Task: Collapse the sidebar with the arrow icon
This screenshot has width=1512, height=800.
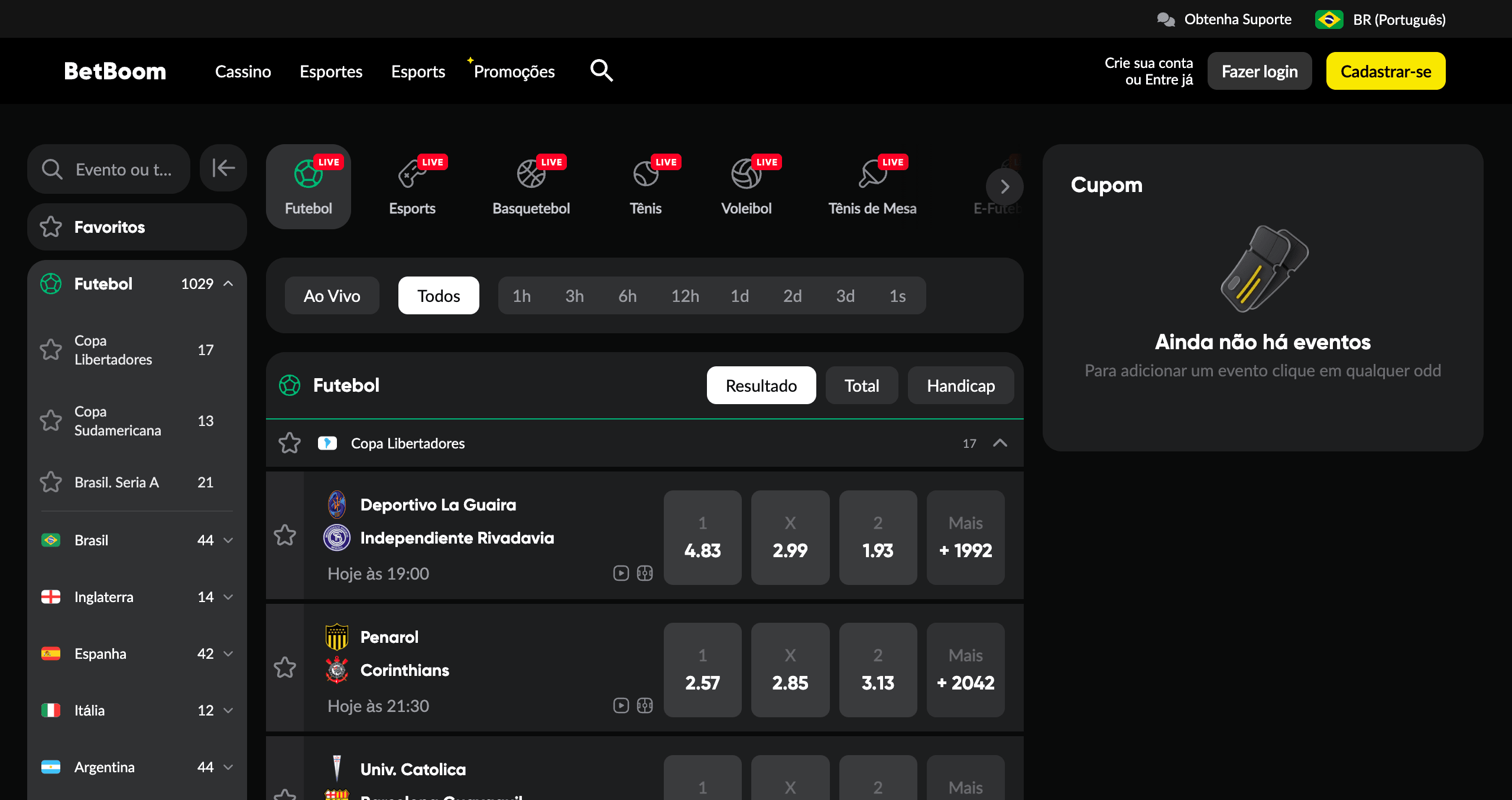Action: [223, 168]
